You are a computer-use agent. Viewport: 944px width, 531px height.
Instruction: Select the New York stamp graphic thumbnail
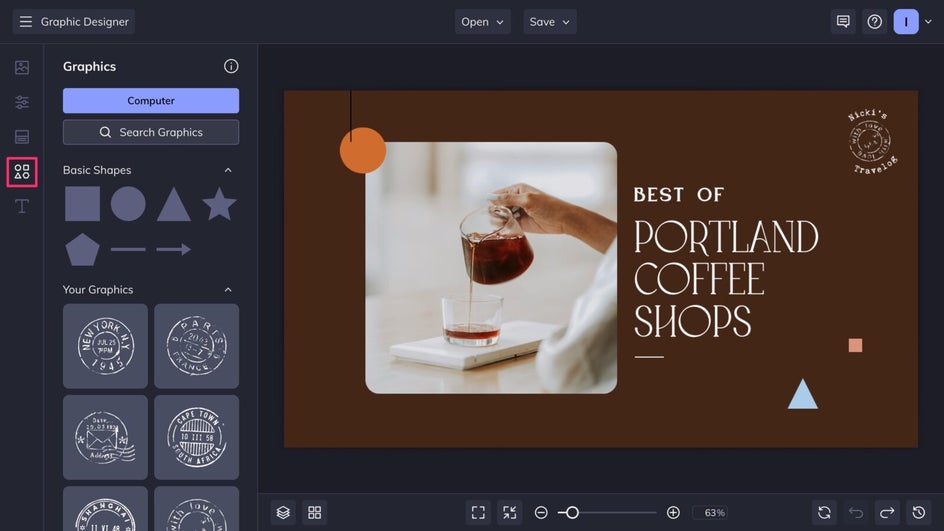click(x=105, y=346)
